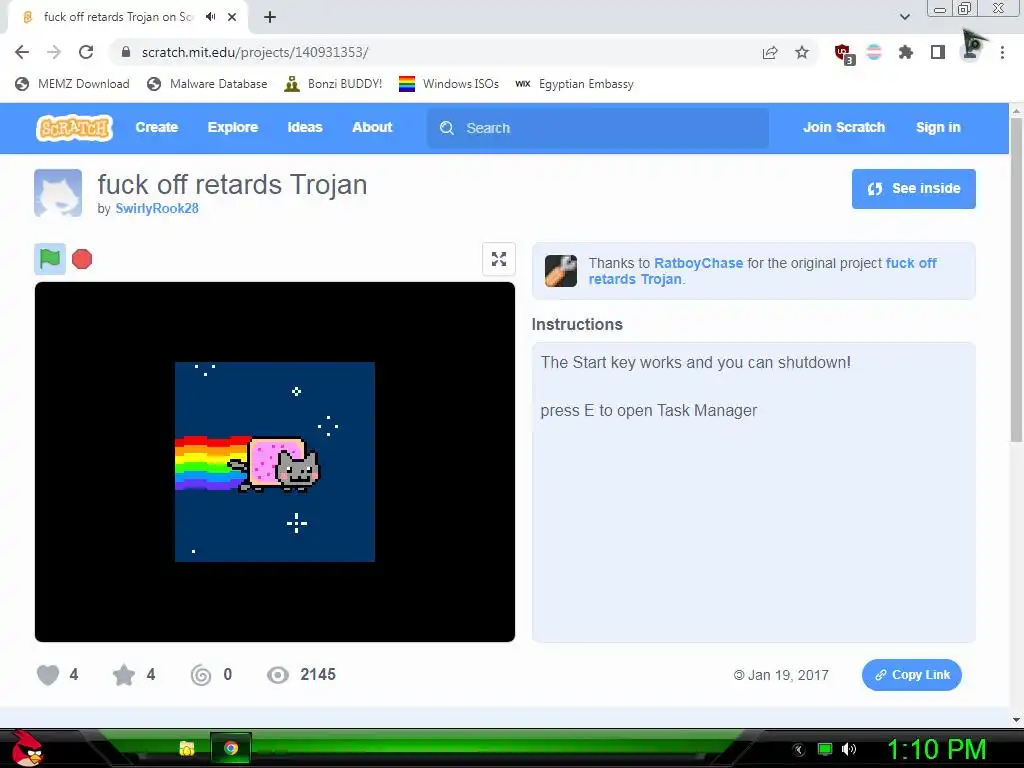1024x768 pixels.
Task: Open the uBlock Origin extension icon
Action: tap(844, 54)
